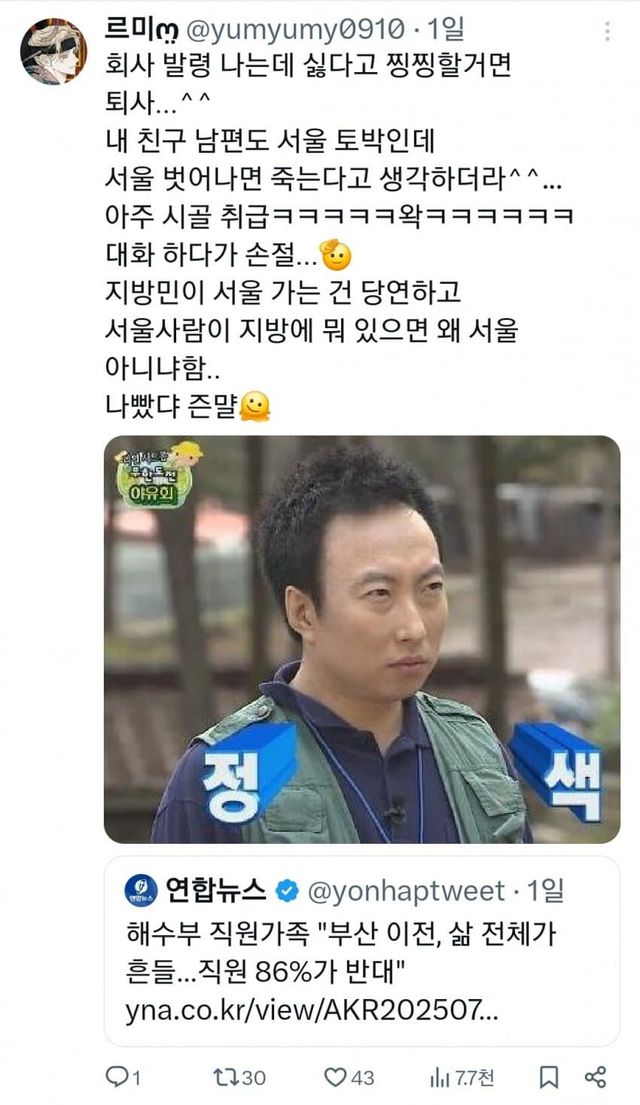Open the attached TV show image
The image size is (640, 1105).
[x=362, y=639]
